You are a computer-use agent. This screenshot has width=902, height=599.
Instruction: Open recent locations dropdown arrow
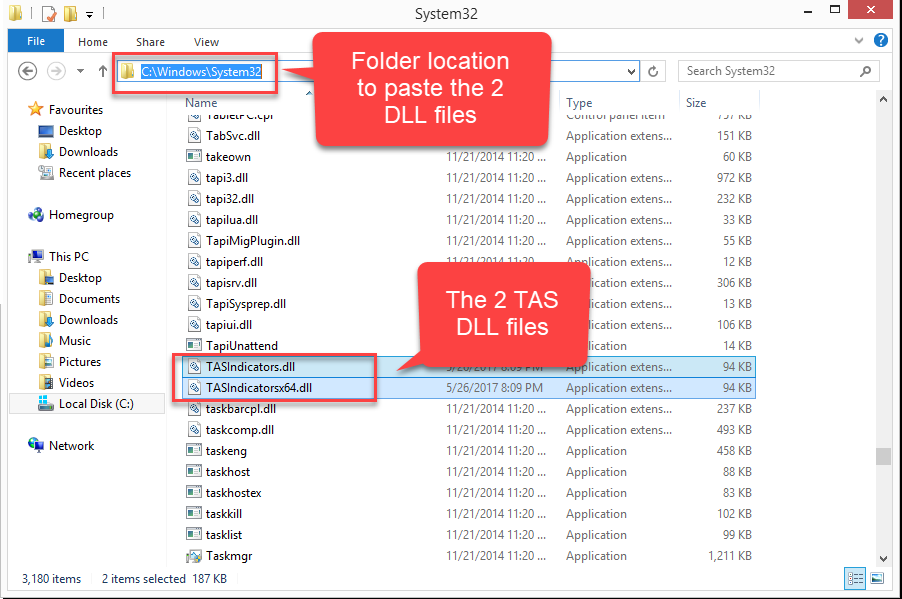pyautogui.click(x=81, y=71)
